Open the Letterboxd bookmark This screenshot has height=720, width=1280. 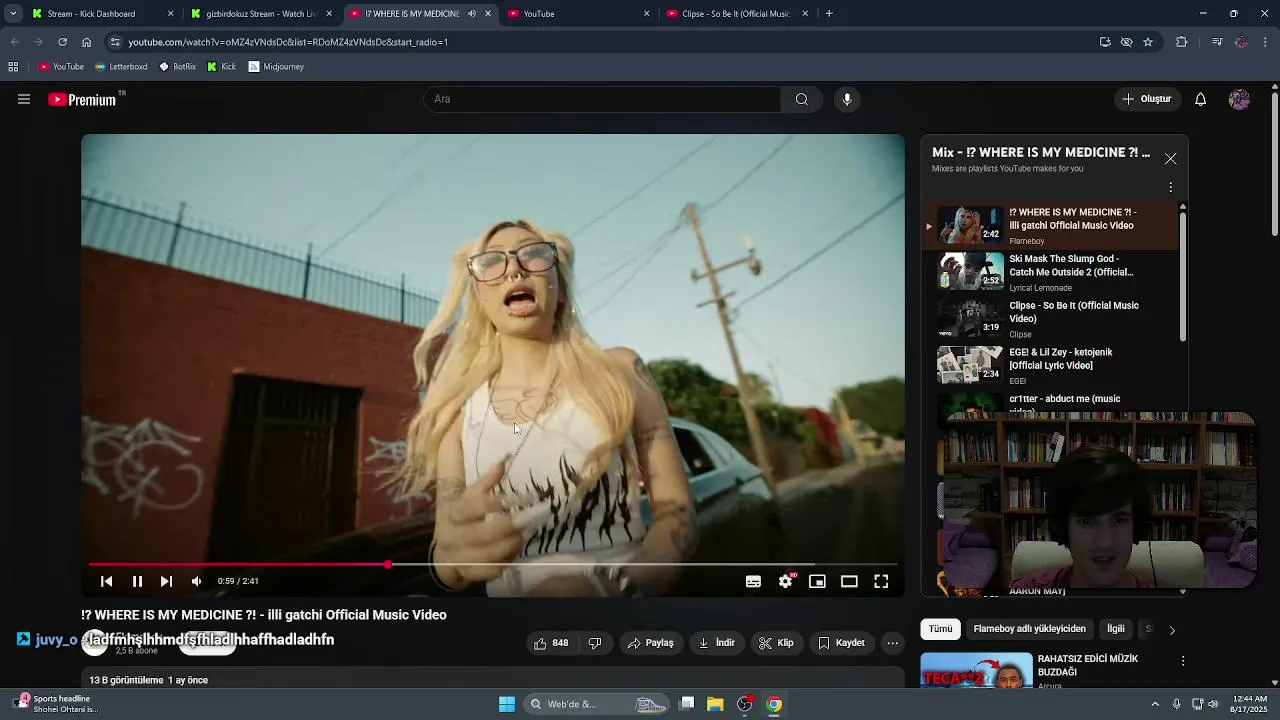[121, 67]
